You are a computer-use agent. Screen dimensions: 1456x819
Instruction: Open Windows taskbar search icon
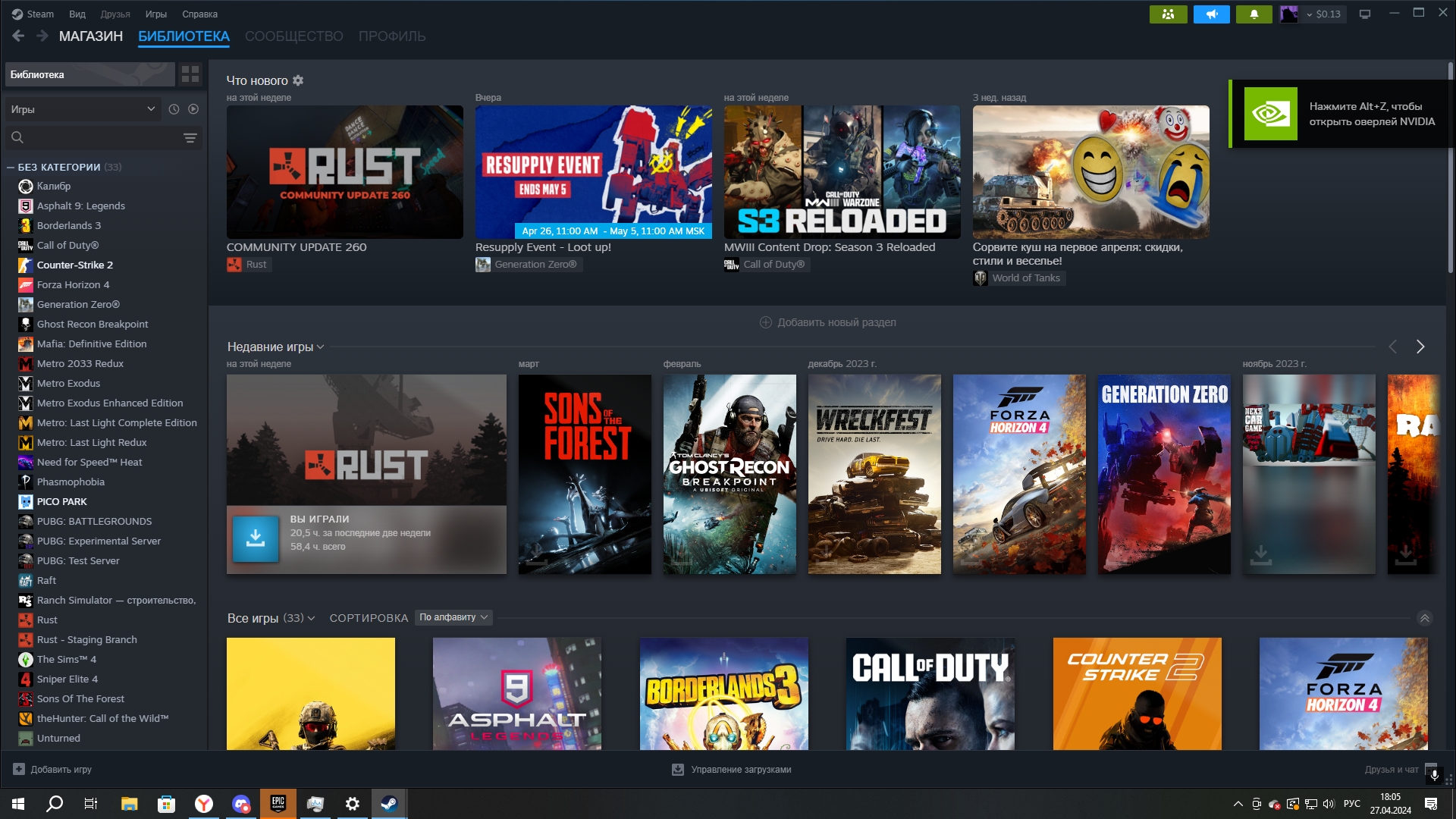(x=55, y=804)
